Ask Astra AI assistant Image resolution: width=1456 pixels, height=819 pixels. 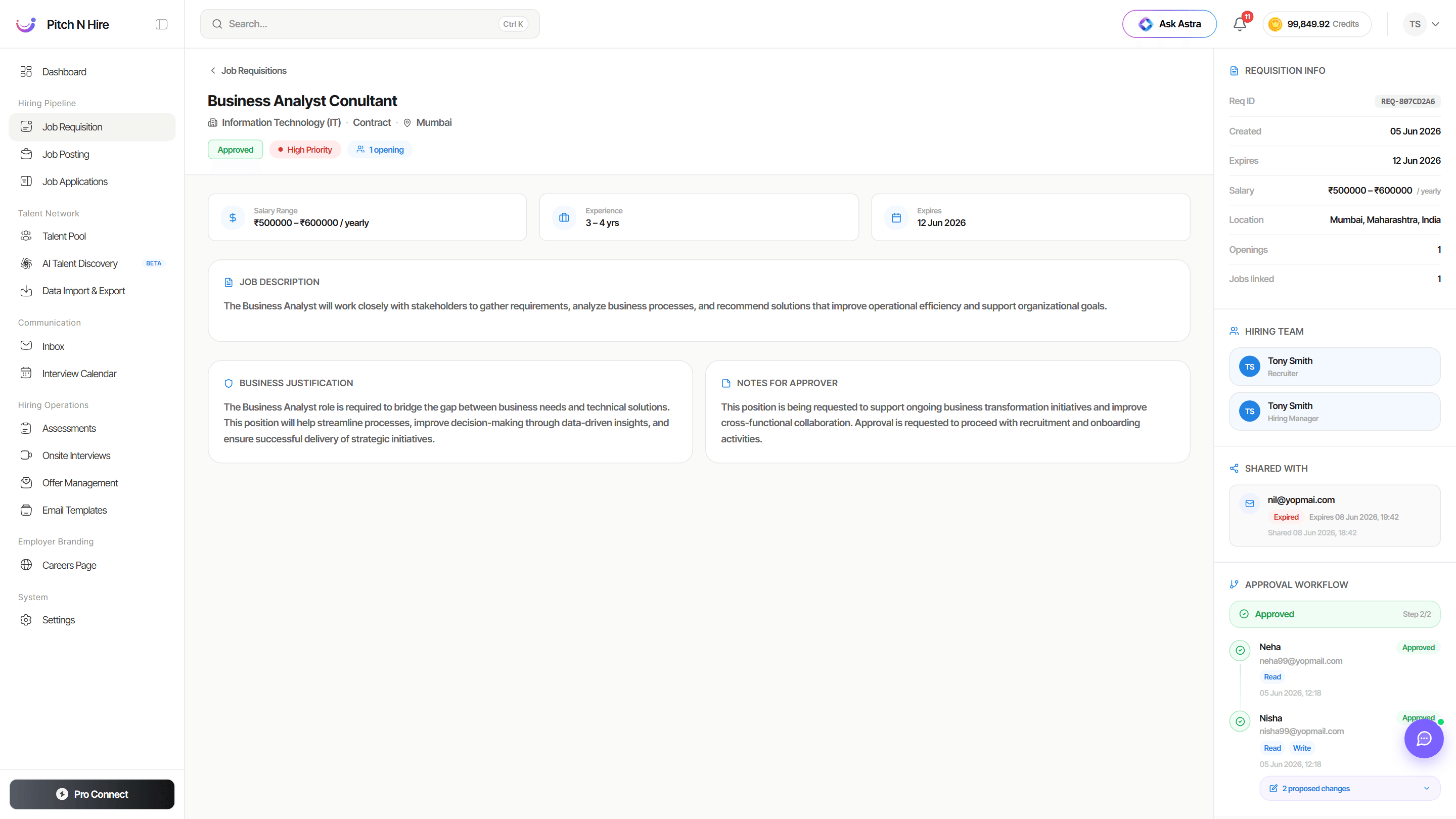1169,24
